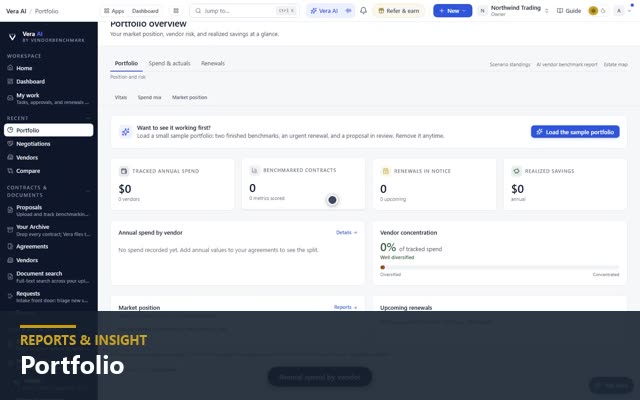This screenshot has height=400, width=640.
Task: Open the user account A menu
Action: click(x=623, y=11)
